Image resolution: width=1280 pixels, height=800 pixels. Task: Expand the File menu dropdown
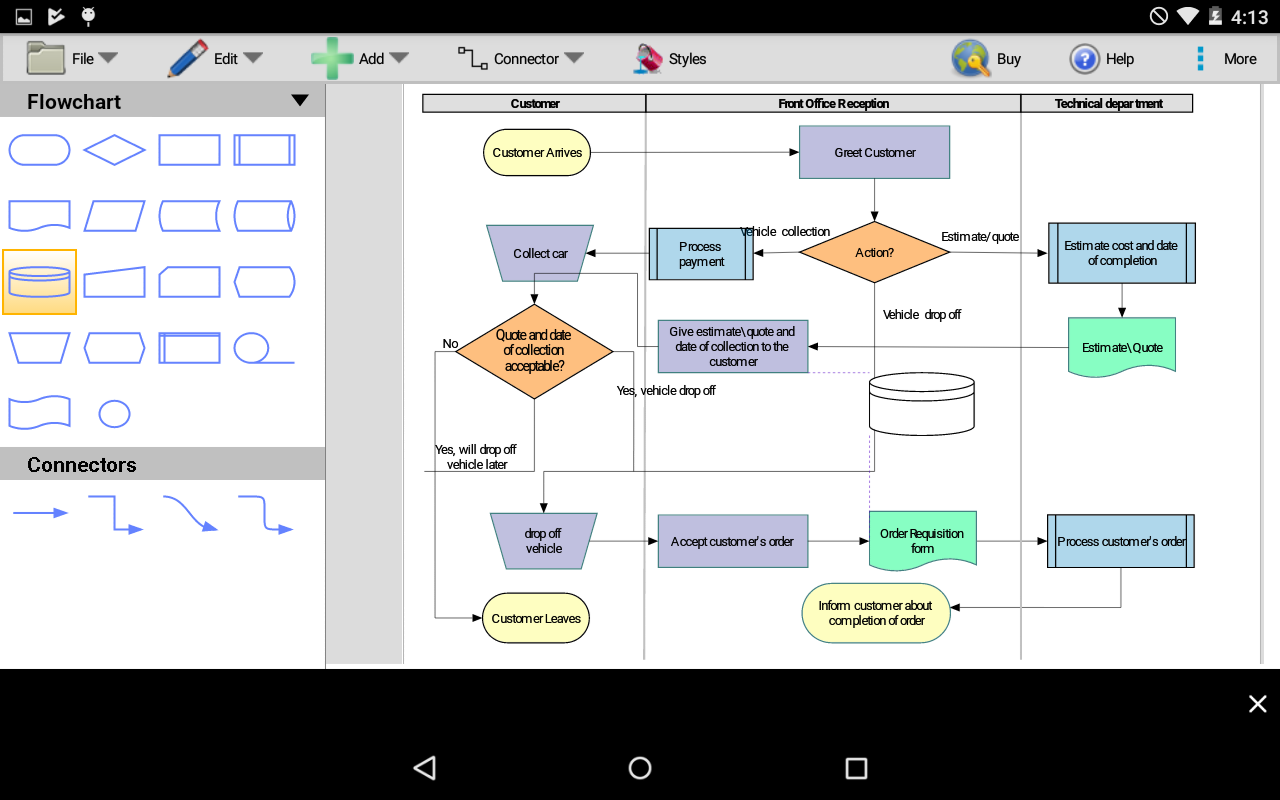click(x=106, y=58)
